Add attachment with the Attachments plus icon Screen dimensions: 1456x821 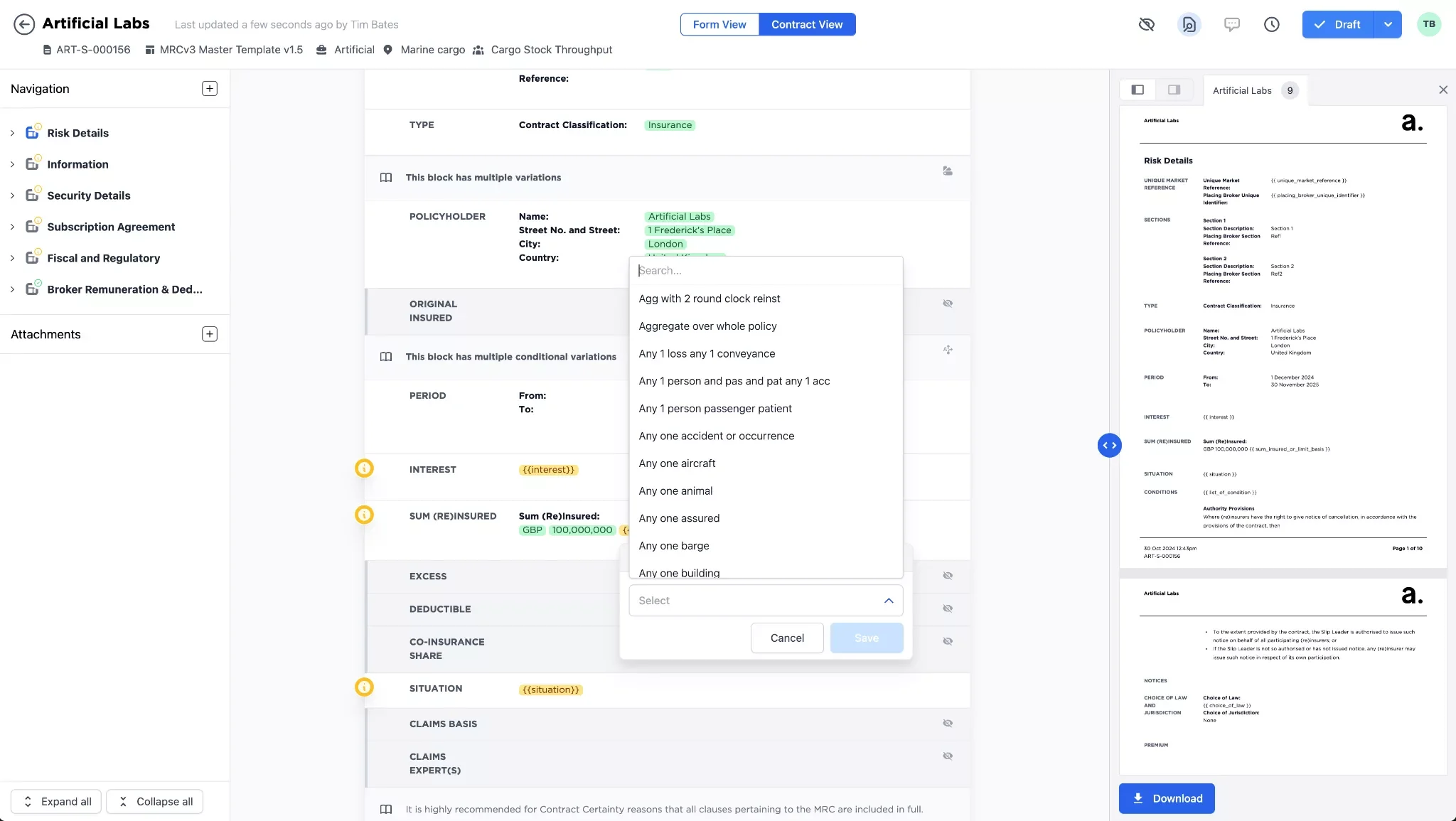209,334
